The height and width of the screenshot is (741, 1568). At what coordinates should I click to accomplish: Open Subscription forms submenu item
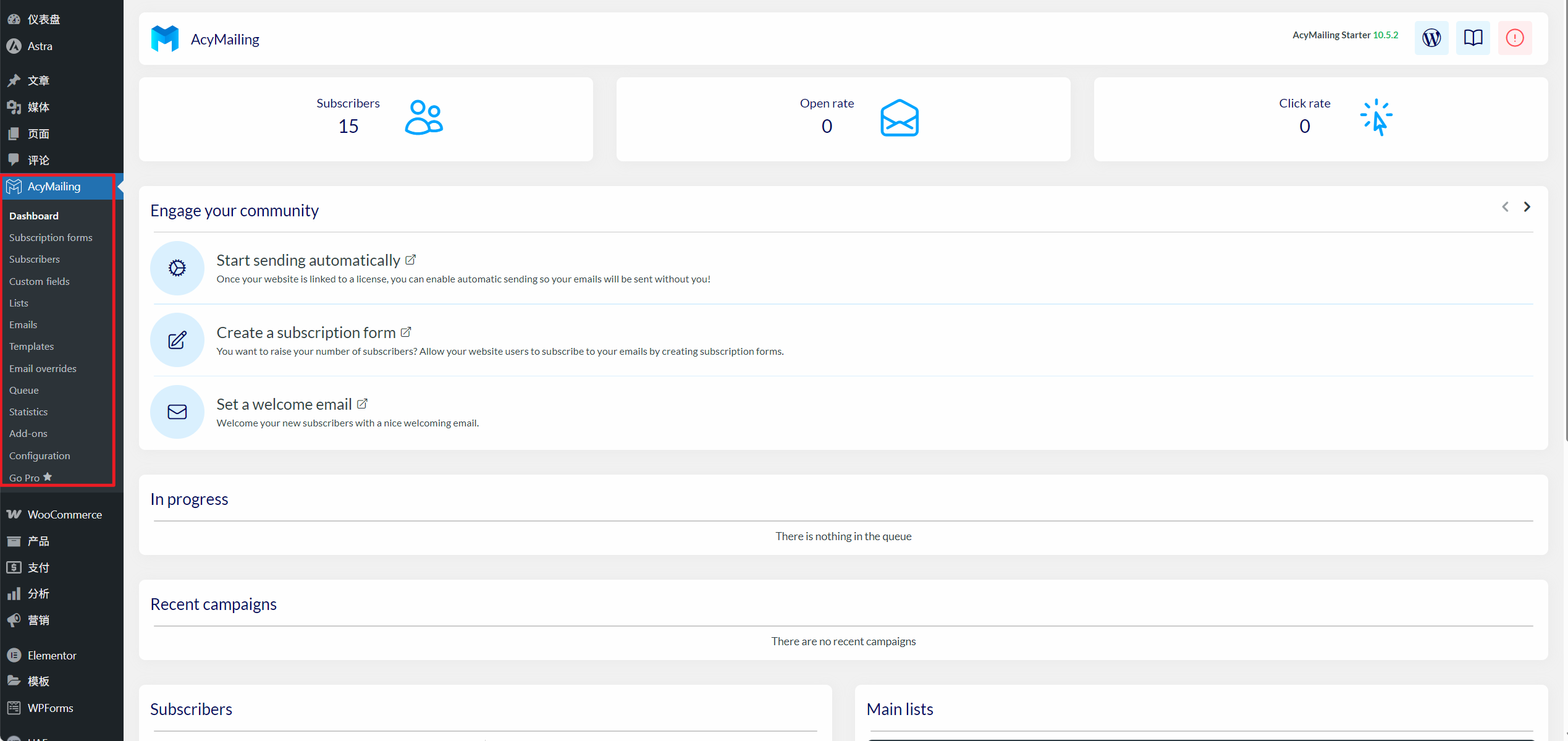click(51, 237)
